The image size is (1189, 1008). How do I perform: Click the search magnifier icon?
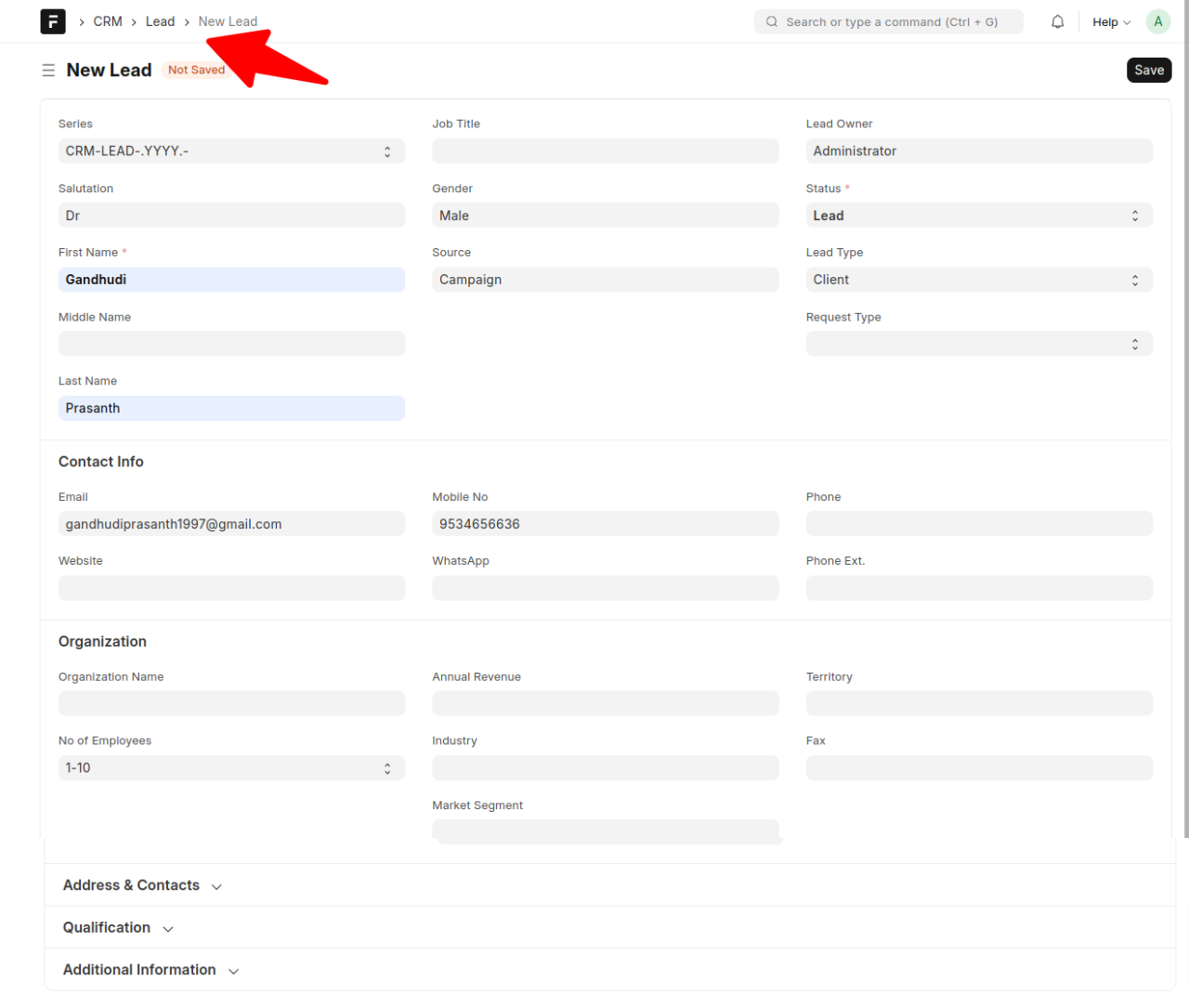click(x=771, y=21)
